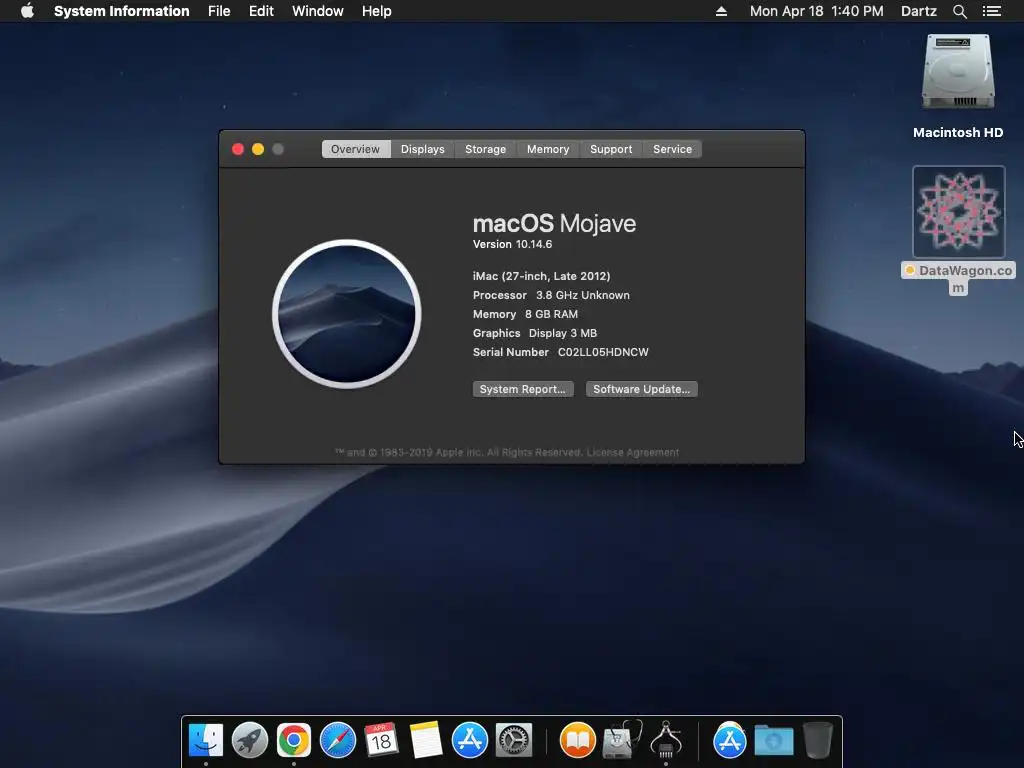Click the Dartz user menu
This screenshot has height=768, width=1024.
pos(918,11)
